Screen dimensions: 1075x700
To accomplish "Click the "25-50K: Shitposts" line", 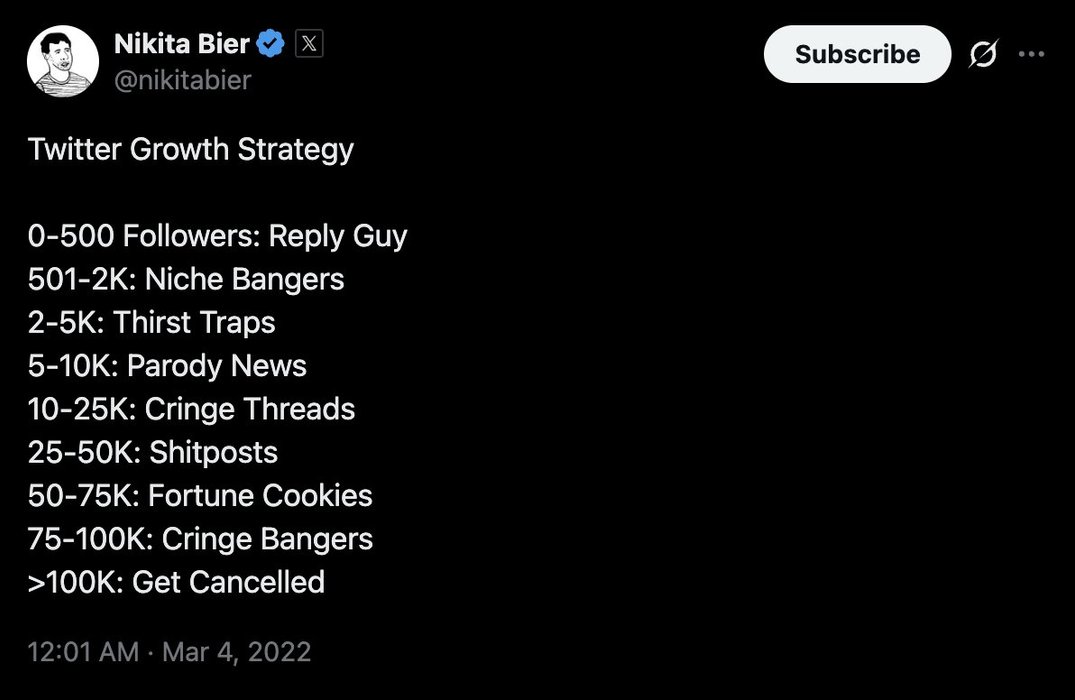I will click(x=153, y=452).
